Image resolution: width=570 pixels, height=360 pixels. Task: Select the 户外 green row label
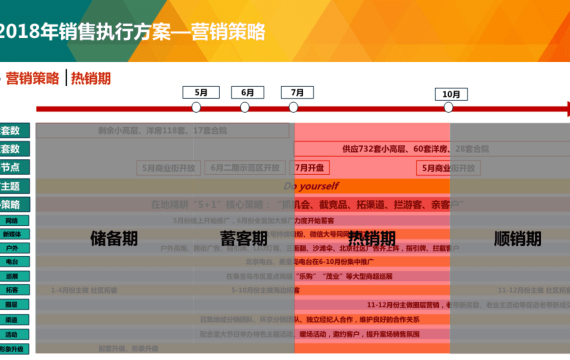tap(15, 248)
